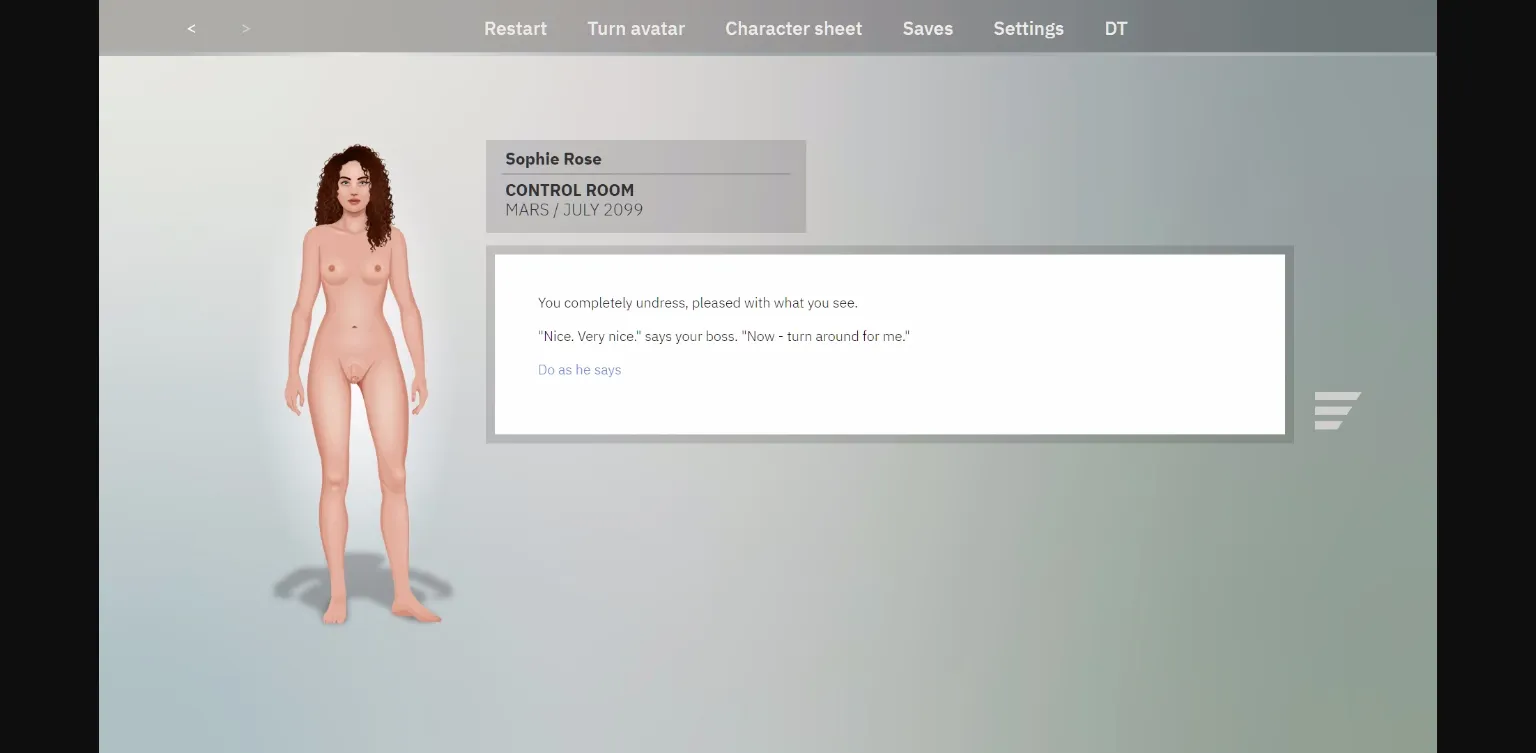The height and width of the screenshot is (753, 1536).
Task: Click Restart in the top bar
Action: click(x=515, y=29)
